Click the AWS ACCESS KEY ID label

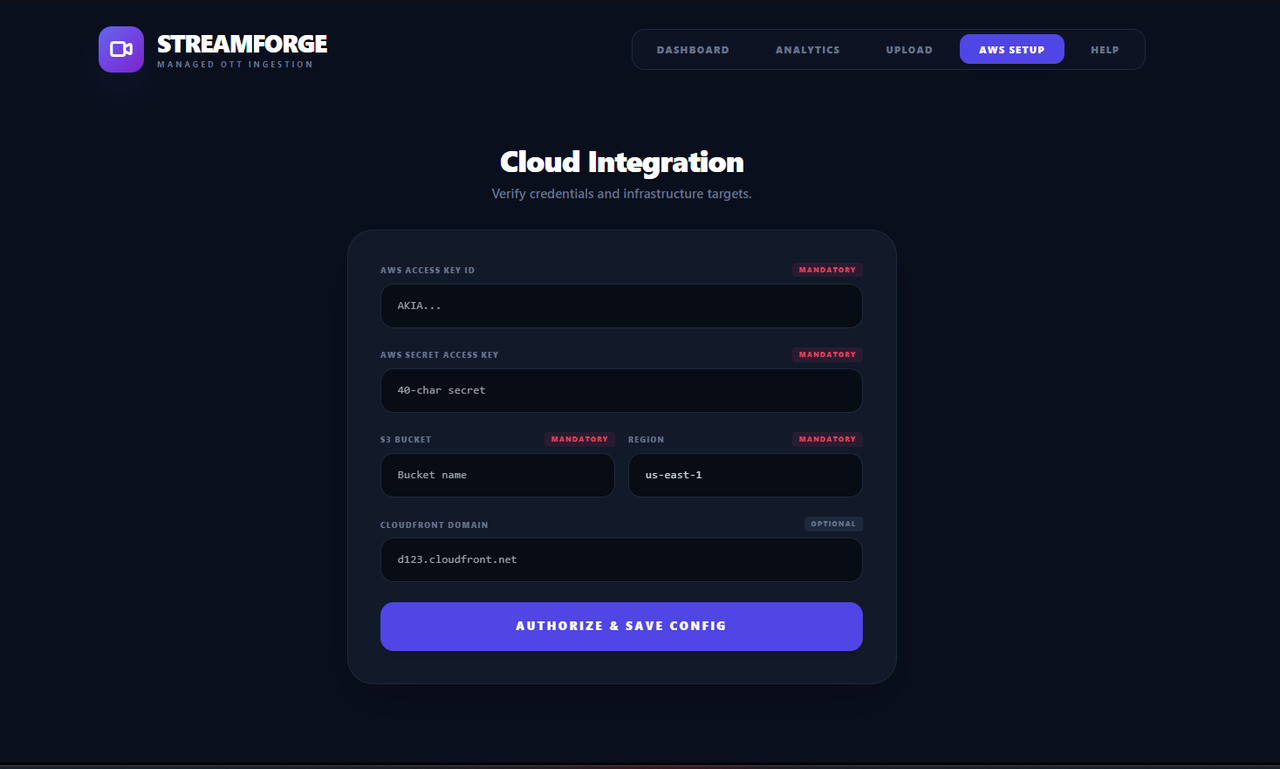coord(427,271)
